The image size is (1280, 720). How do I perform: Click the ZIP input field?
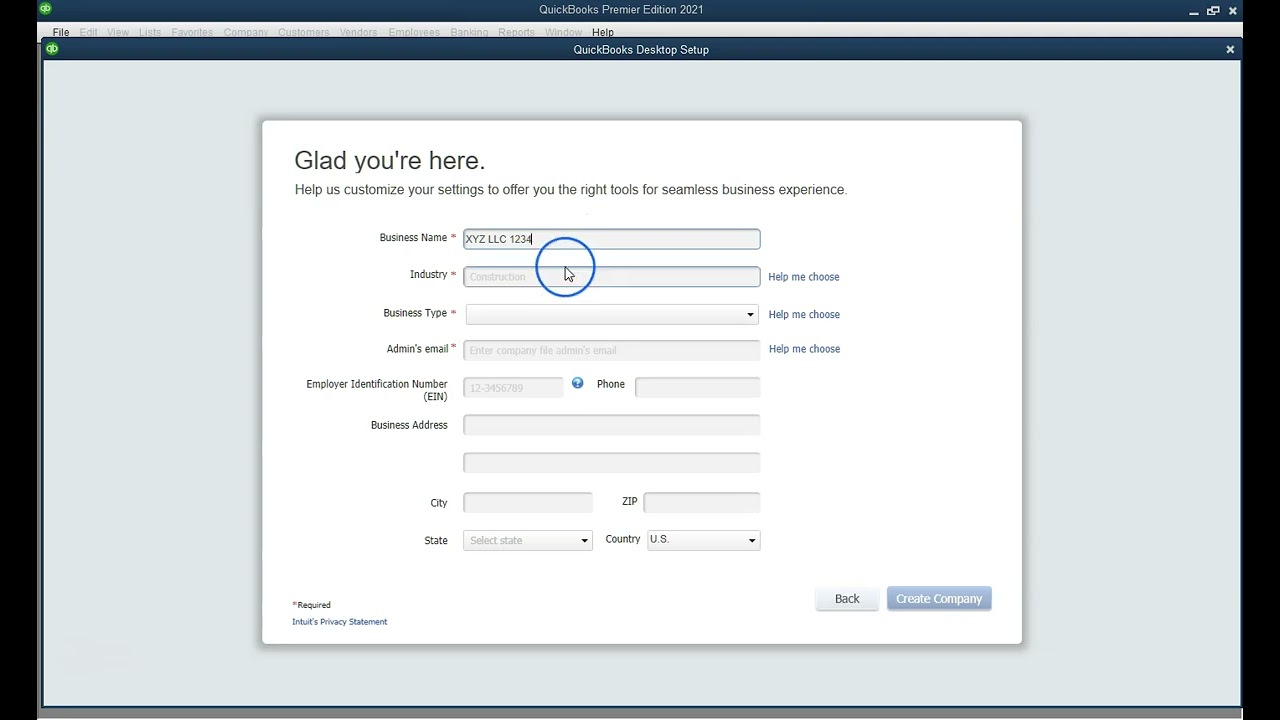click(x=702, y=502)
